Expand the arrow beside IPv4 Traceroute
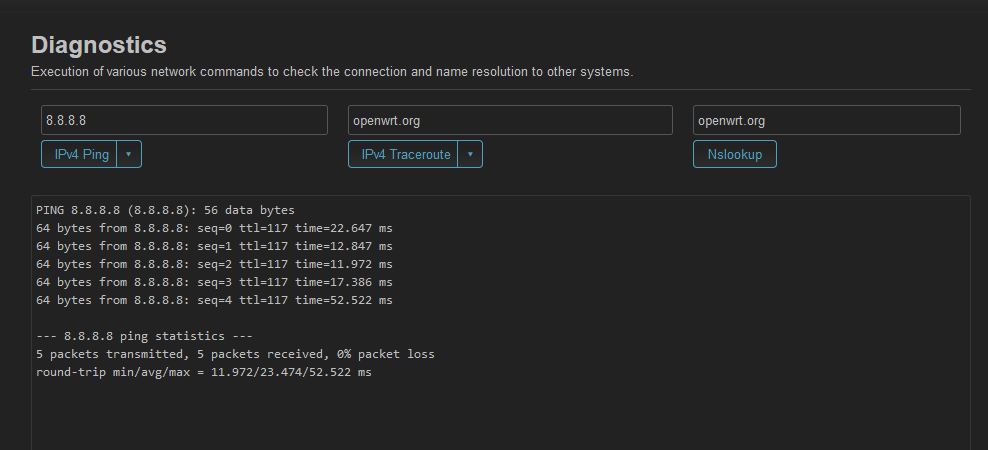This screenshot has height=450, width=988. [x=470, y=154]
